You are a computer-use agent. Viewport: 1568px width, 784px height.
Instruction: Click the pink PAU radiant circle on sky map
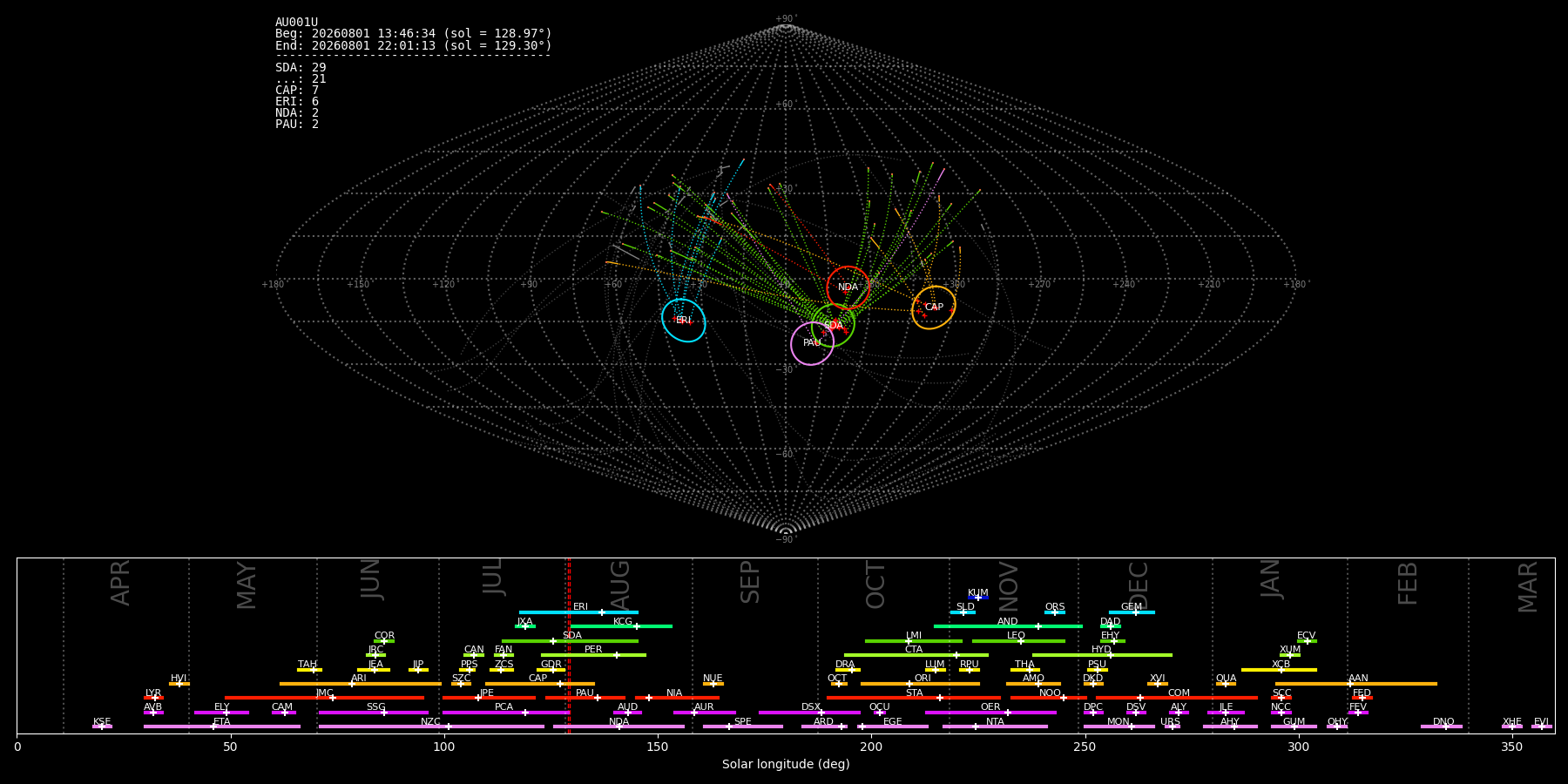pos(812,343)
